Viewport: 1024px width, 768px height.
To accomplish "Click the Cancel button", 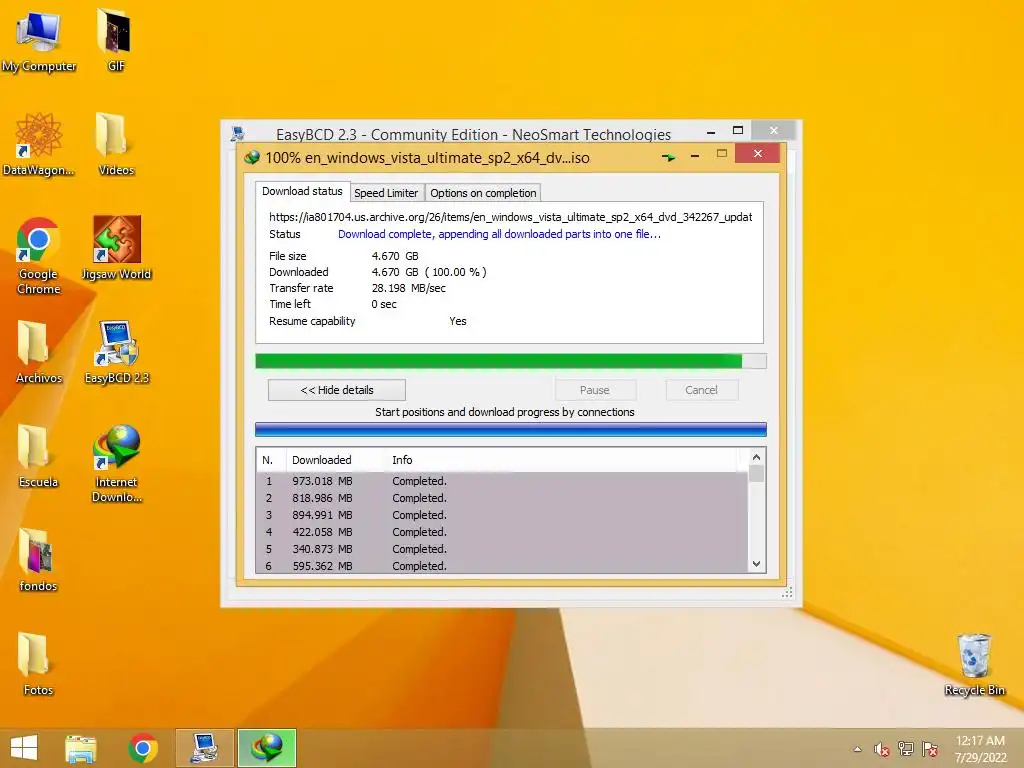I will [x=702, y=390].
